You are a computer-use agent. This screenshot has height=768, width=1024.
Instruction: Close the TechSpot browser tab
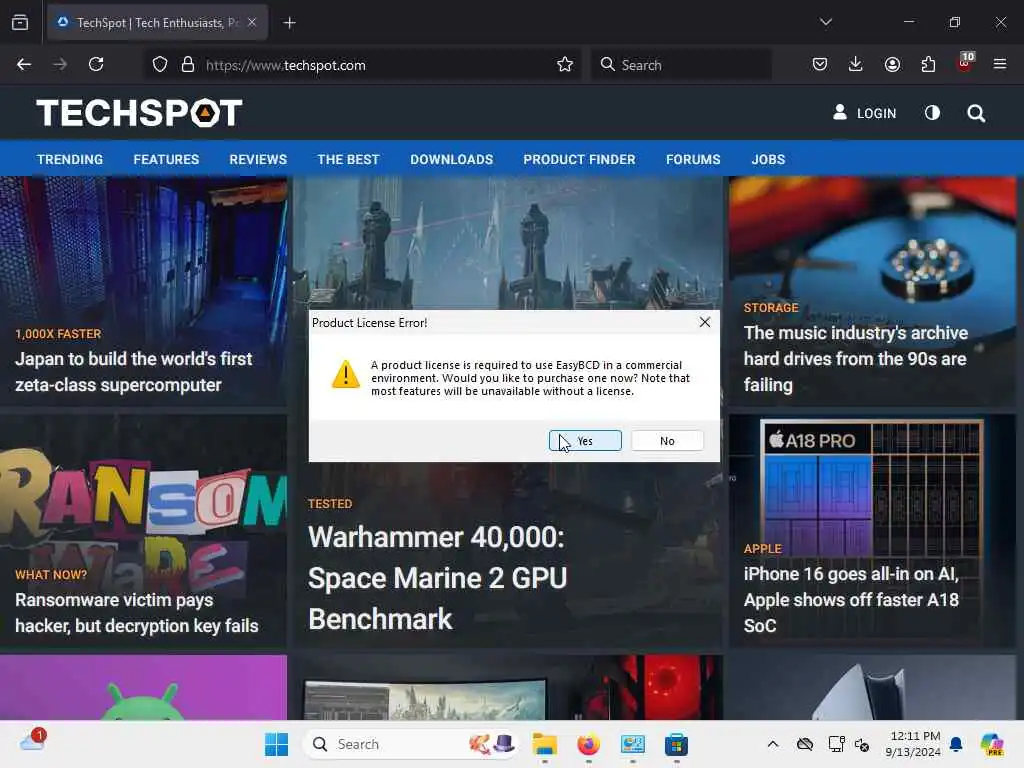point(252,22)
